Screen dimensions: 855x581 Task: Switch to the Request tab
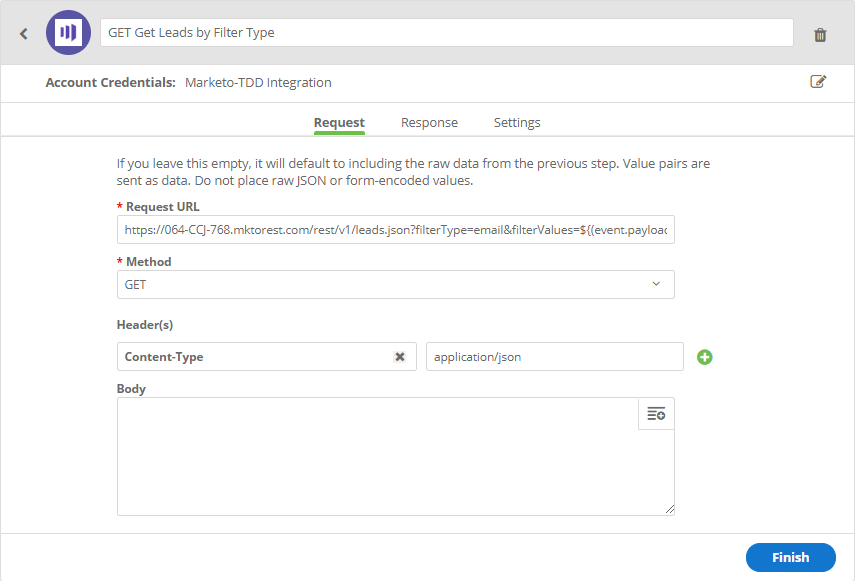pos(339,123)
